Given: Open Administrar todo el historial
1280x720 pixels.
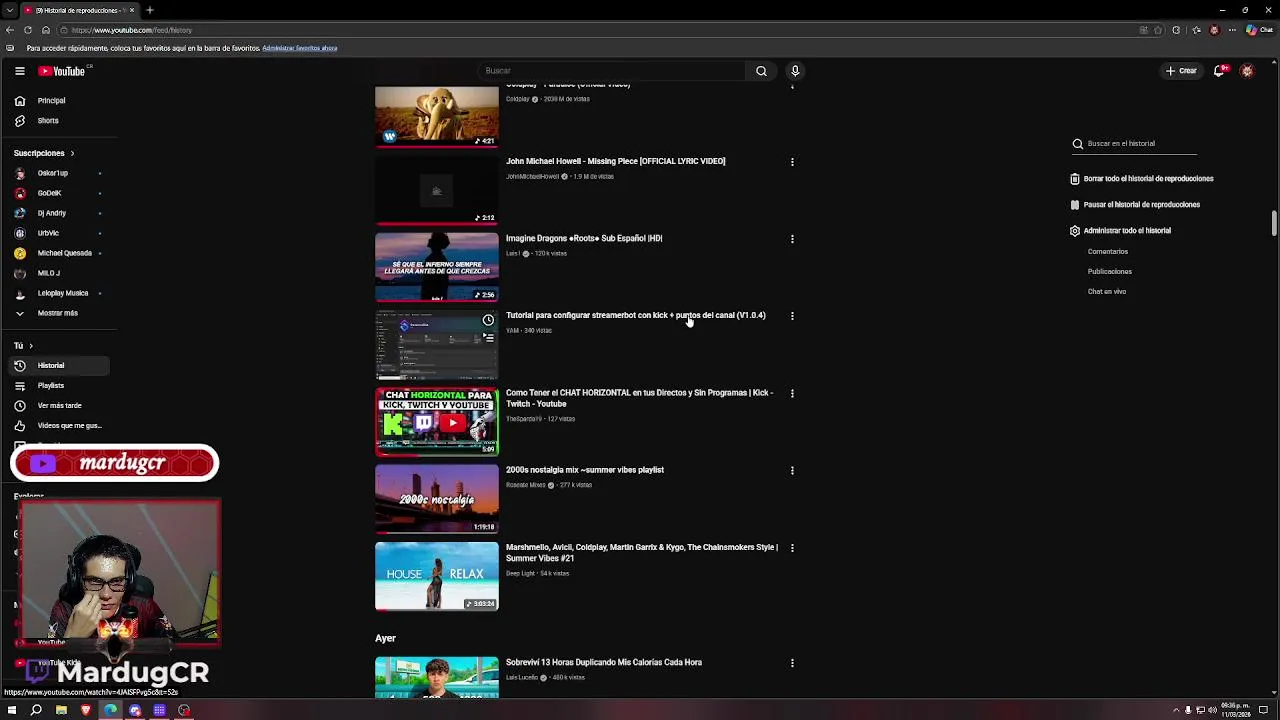Looking at the screenshot, I should pos(1120,231).
